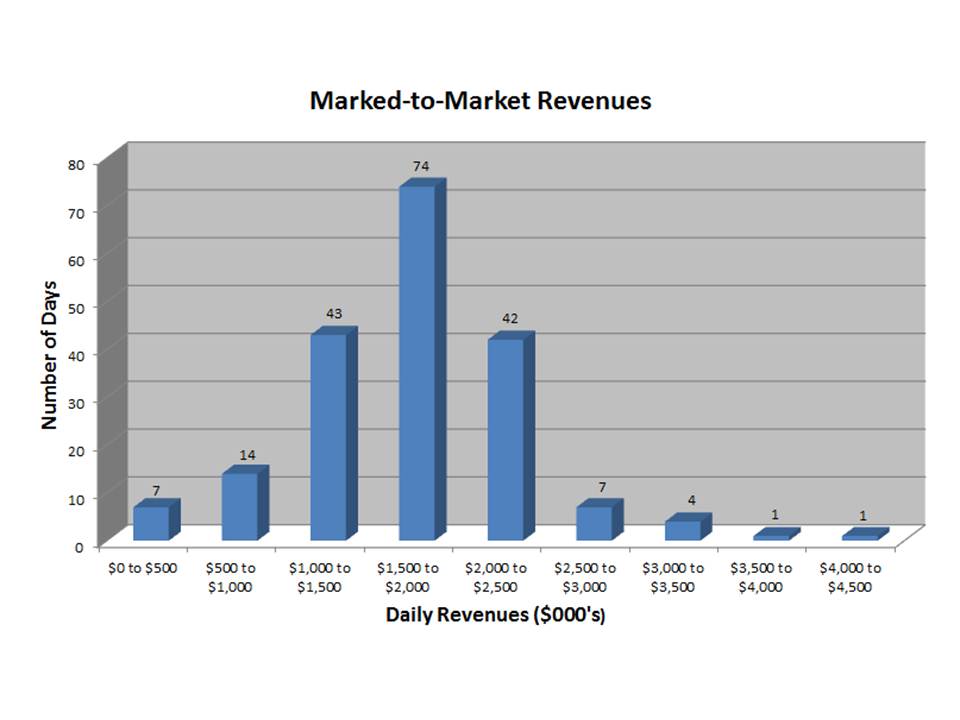
Task: Click the 'Marked-to-Market Revenues' chart title
Action: point(480,101)
